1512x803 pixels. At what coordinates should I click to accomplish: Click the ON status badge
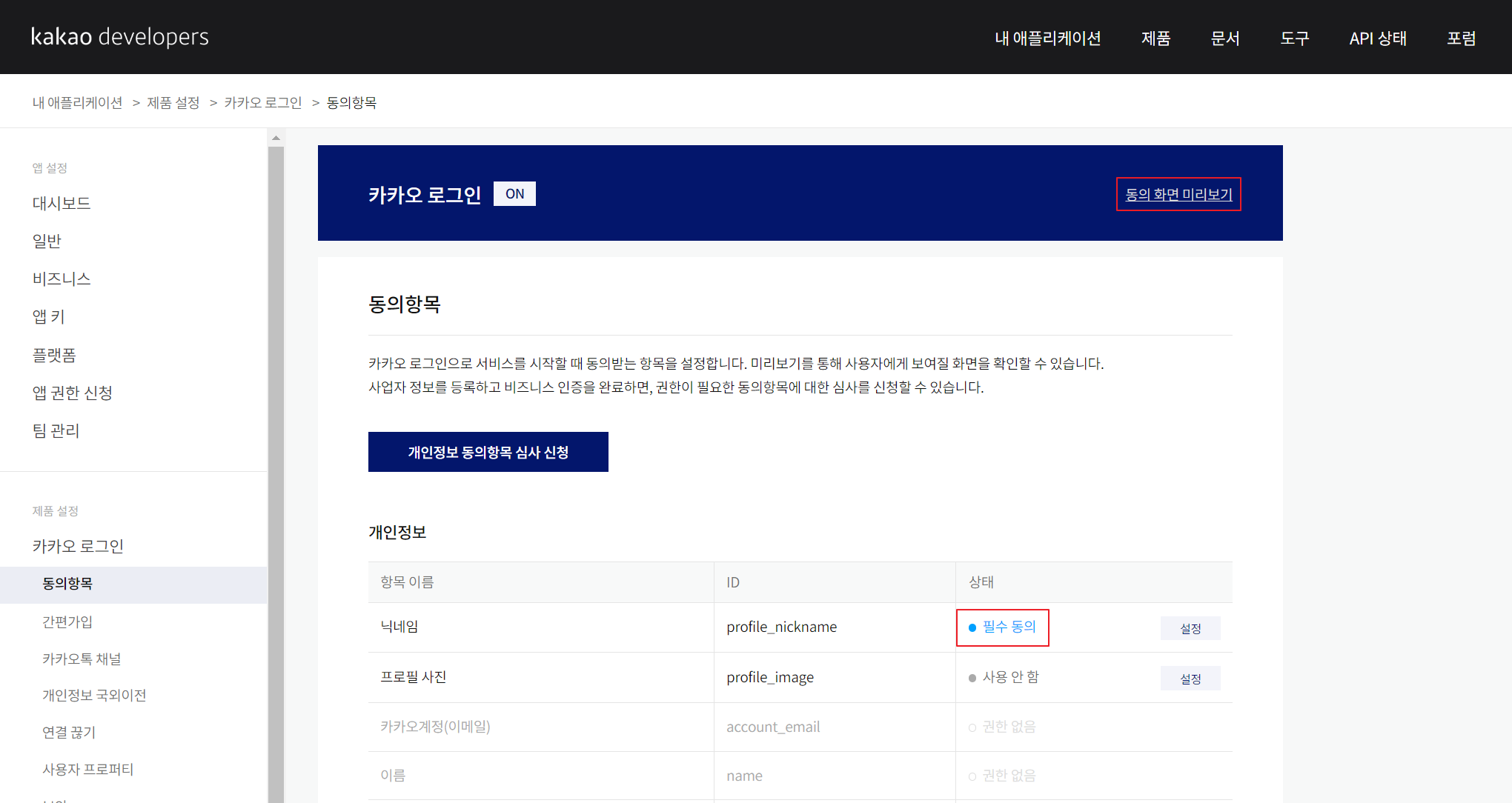[x=514, y=194]
